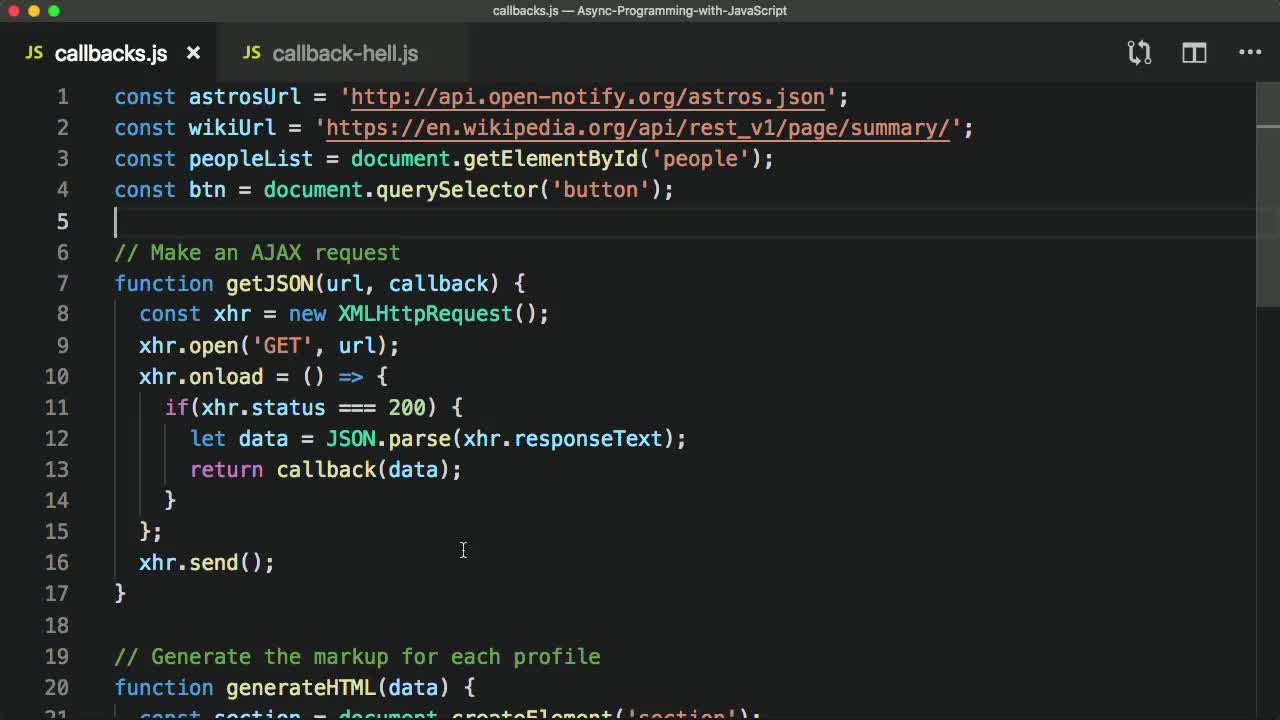The width and height of the screenshot is (1280, 720).
Task: Split the editor using the split editor icon
Action: coord(1194,52)
